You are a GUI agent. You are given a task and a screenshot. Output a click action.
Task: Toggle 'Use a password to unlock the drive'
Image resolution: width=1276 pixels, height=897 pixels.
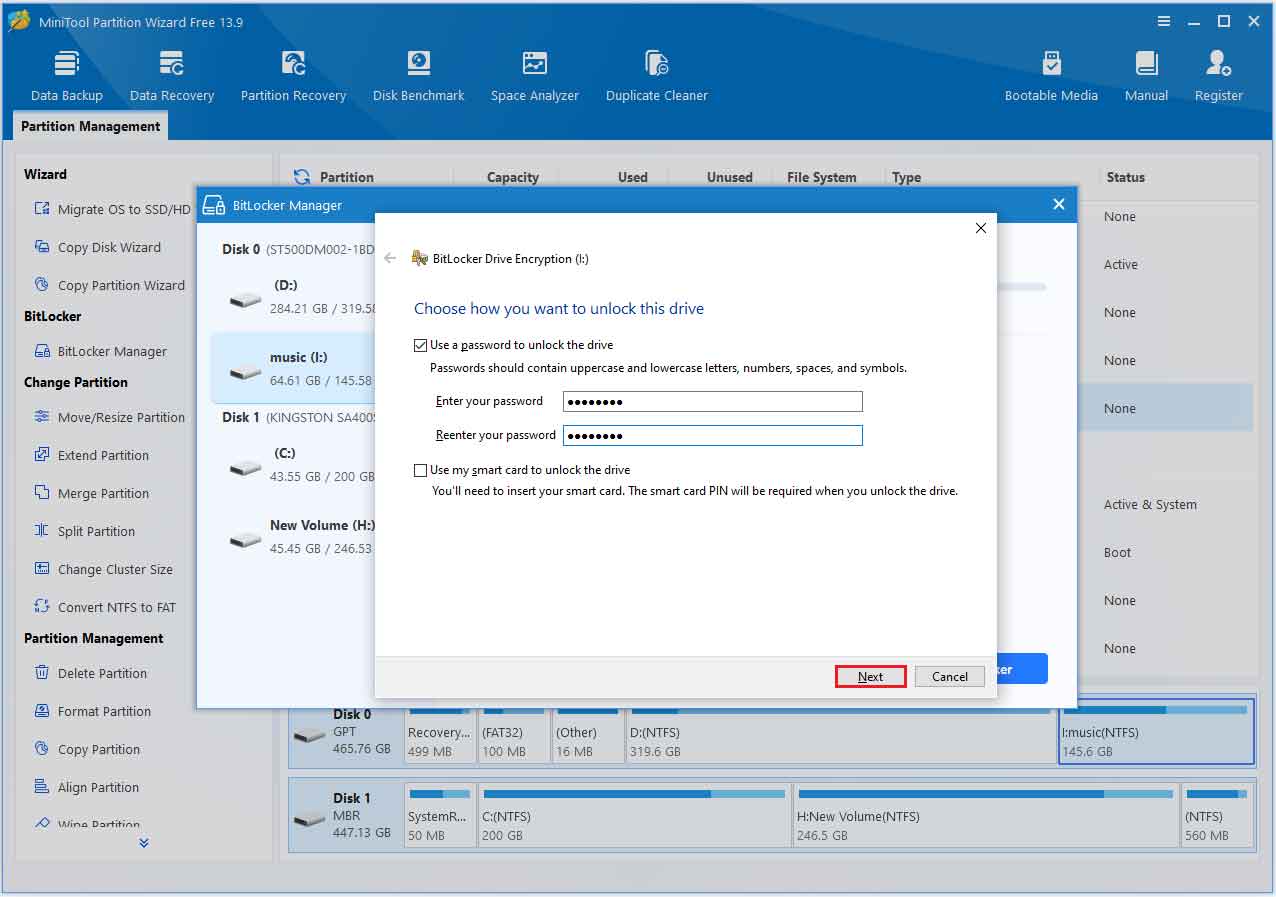[x=421, y=345]
